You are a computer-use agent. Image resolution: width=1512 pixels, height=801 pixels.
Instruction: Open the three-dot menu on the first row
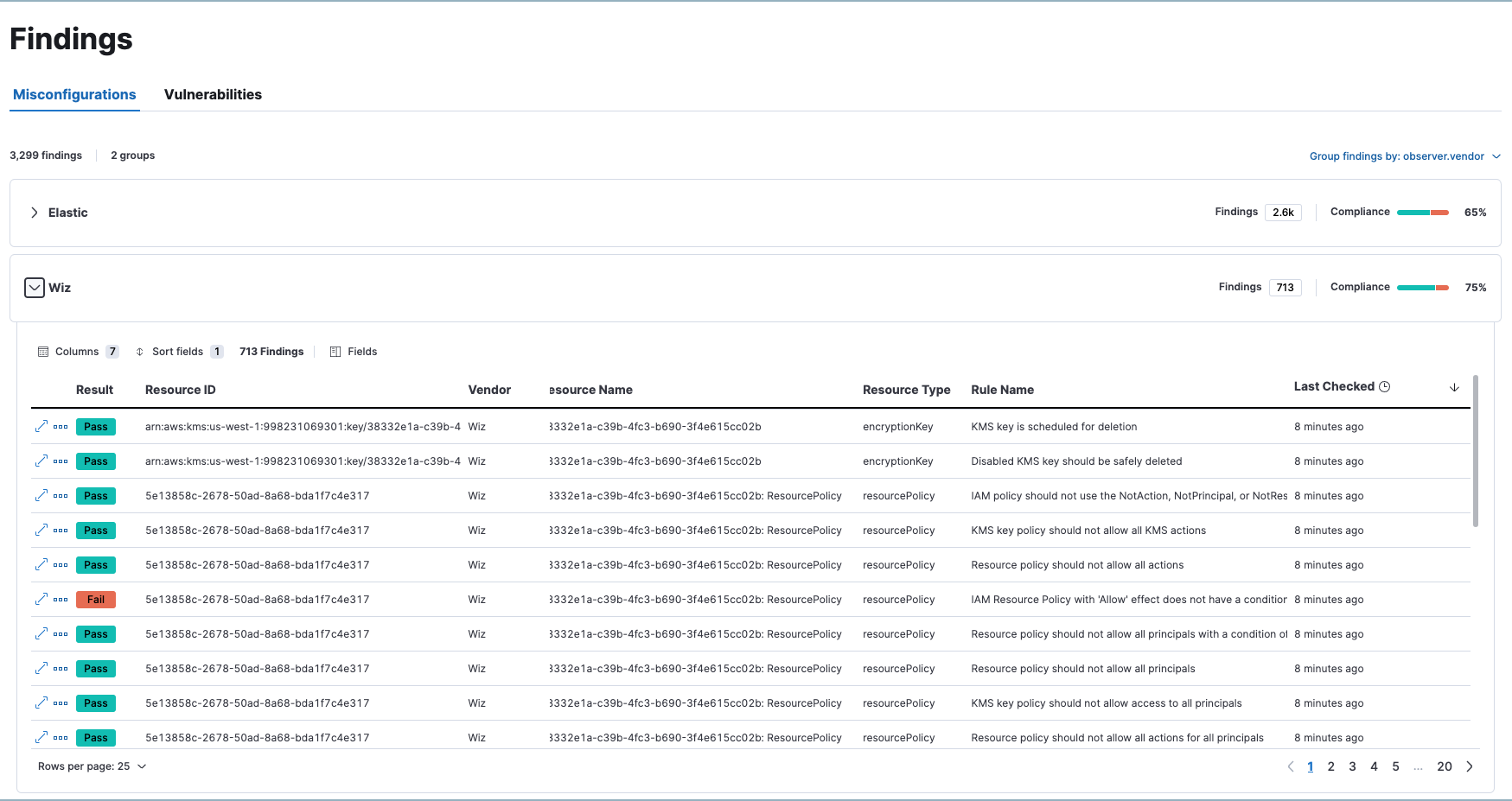tap(60, 426)
